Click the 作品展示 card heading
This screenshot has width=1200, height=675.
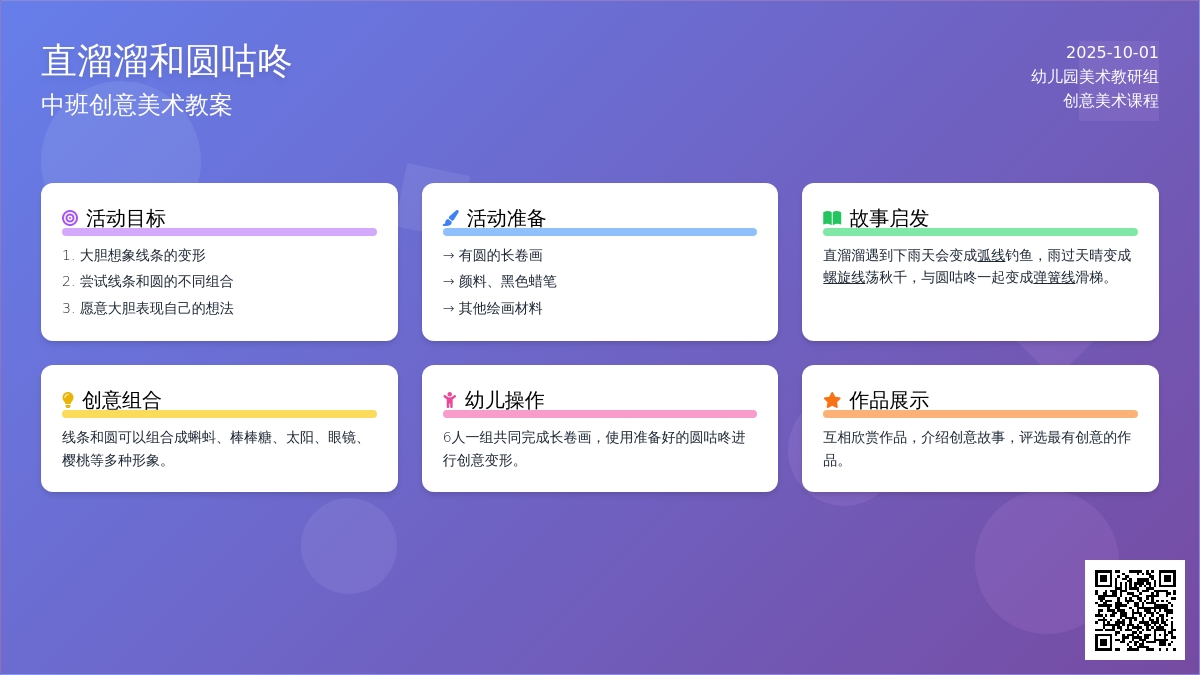(888, 400)
